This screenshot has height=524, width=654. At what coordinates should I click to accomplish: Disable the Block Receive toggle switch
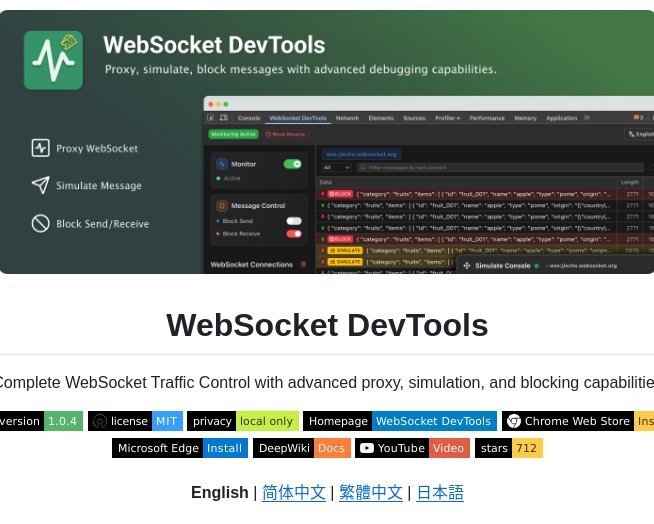294,234
